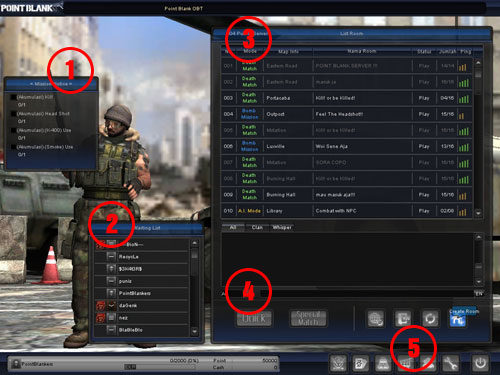
Task: Toggle the EN language indicator
Action: point(479,294)
